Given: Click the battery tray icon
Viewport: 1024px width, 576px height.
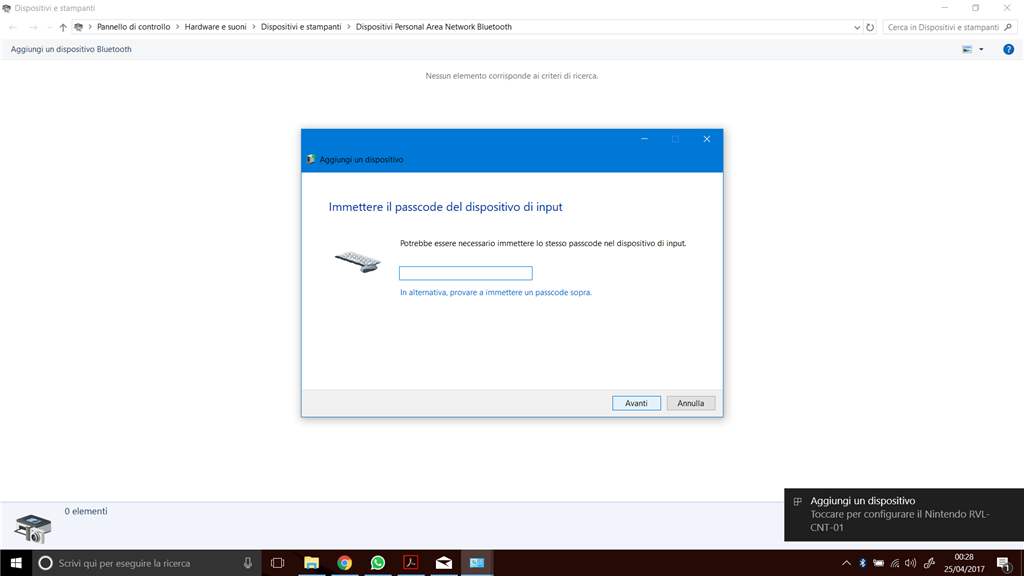Looking at the screenshot, I should (x=878, y=563).
